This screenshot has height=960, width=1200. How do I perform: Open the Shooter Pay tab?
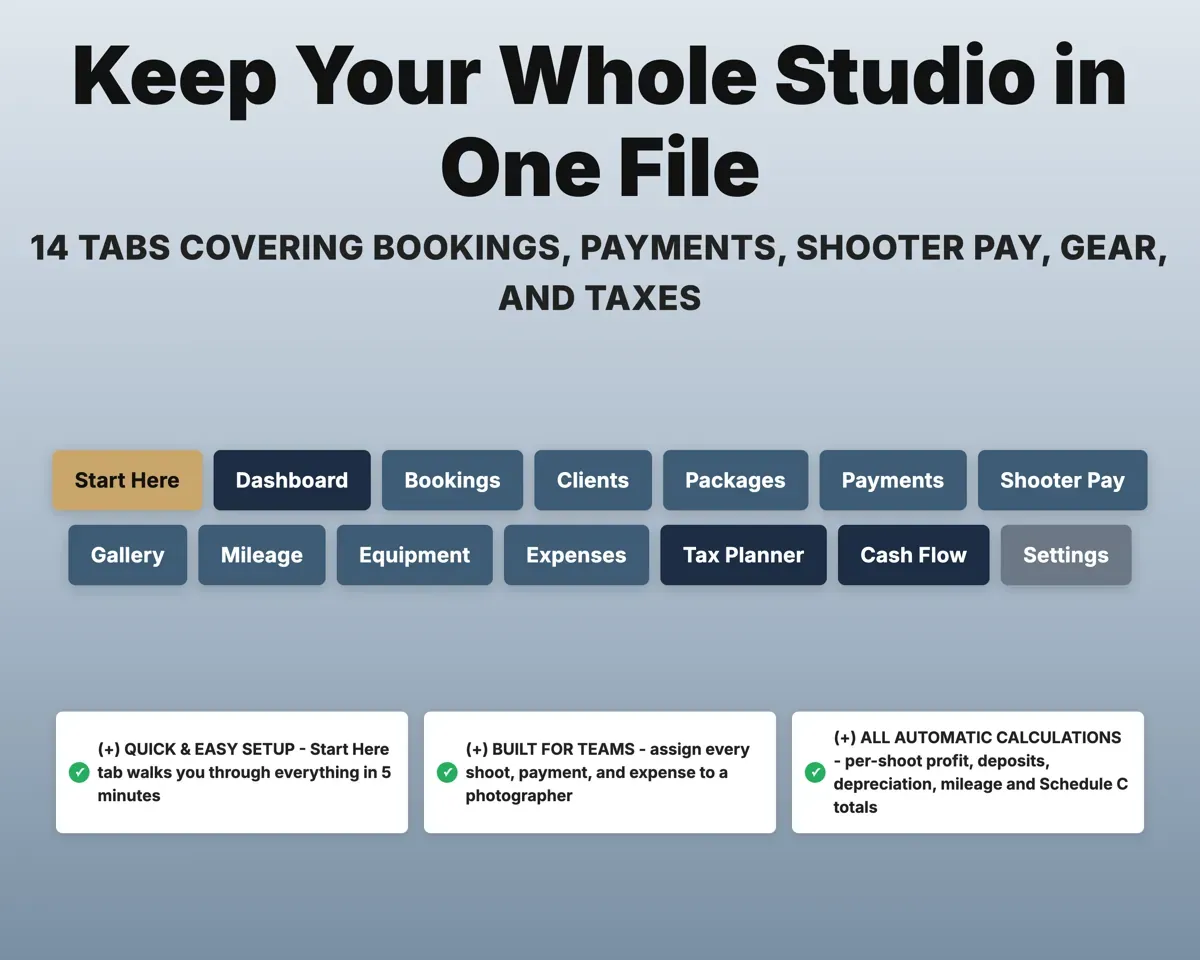click(1062, 480)
